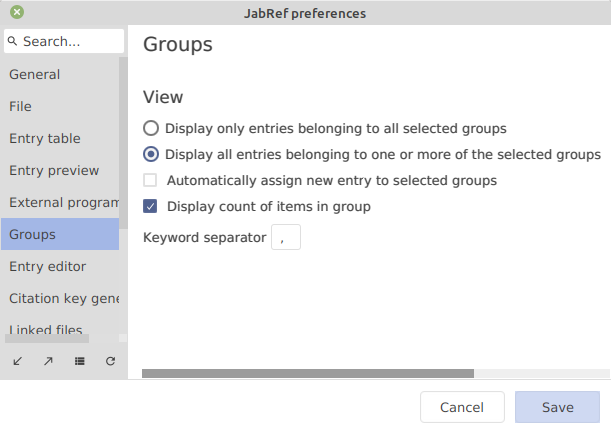Click the green window icon in title bar
611x434 pixels.
(x=17, y=13)
